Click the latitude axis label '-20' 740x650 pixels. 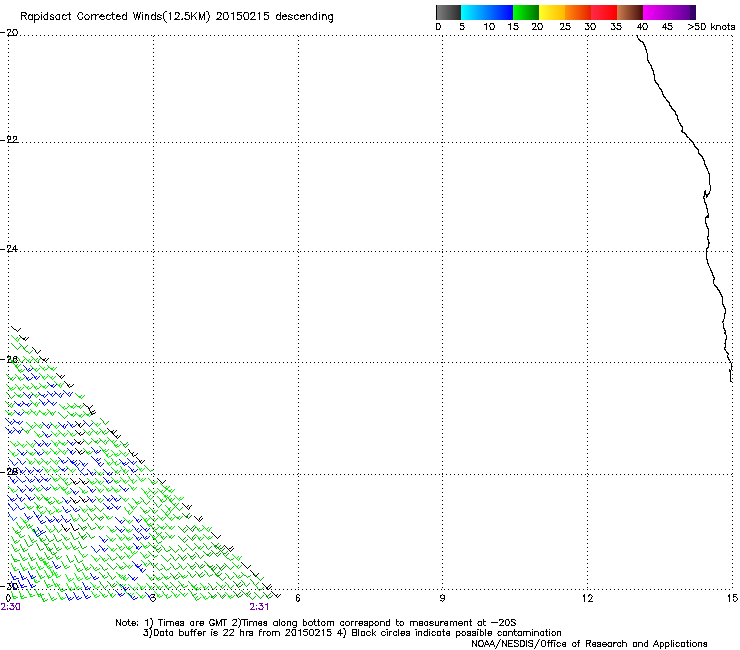point(10,33)
